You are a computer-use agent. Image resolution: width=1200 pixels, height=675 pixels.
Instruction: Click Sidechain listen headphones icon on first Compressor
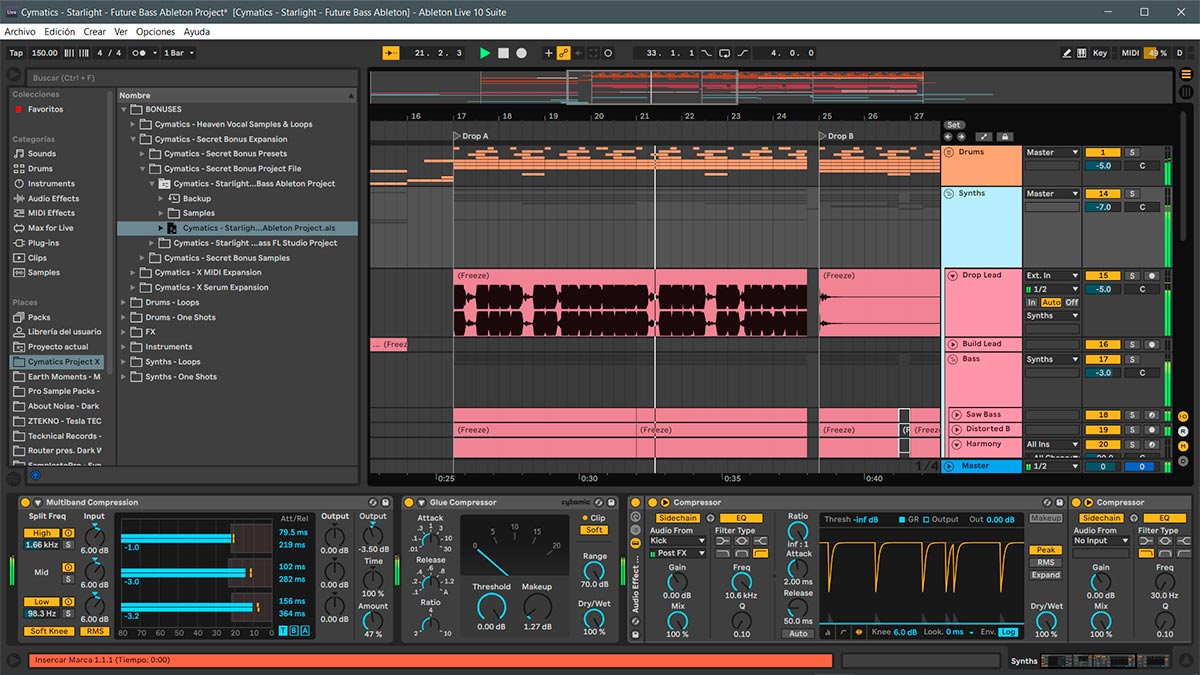(x=712, y=518)
